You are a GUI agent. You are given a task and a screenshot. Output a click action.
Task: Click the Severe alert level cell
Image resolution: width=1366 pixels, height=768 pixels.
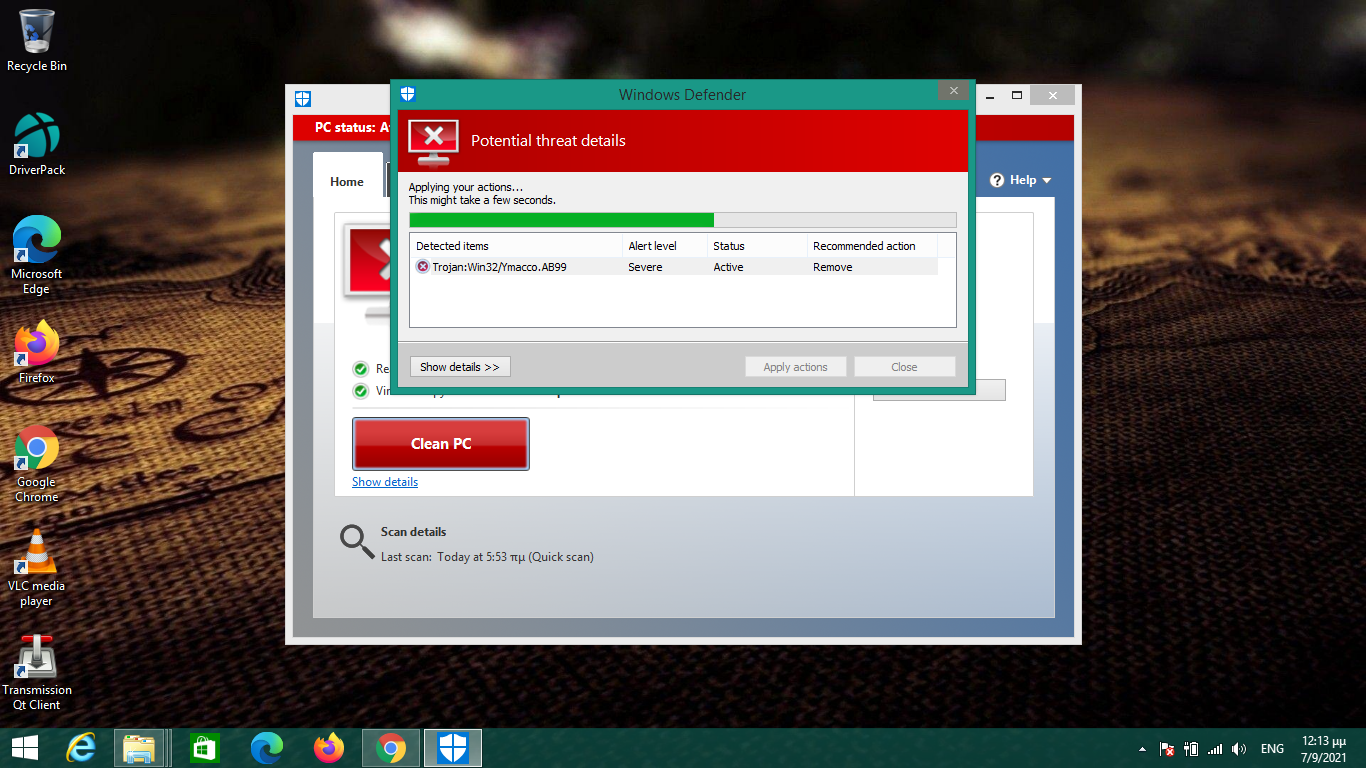coord(645,267)
